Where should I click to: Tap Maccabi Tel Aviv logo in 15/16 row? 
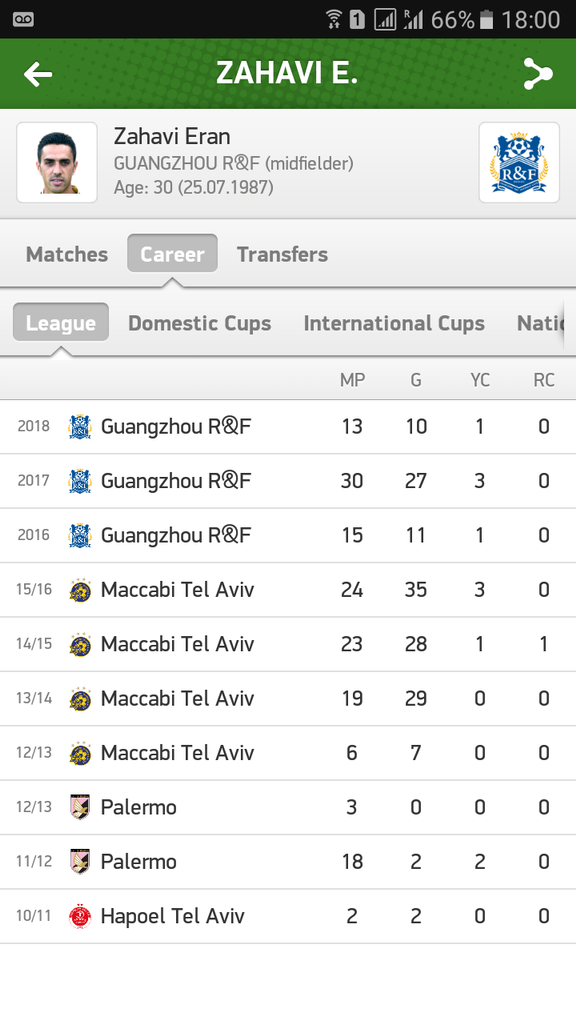tap(80, 590)
